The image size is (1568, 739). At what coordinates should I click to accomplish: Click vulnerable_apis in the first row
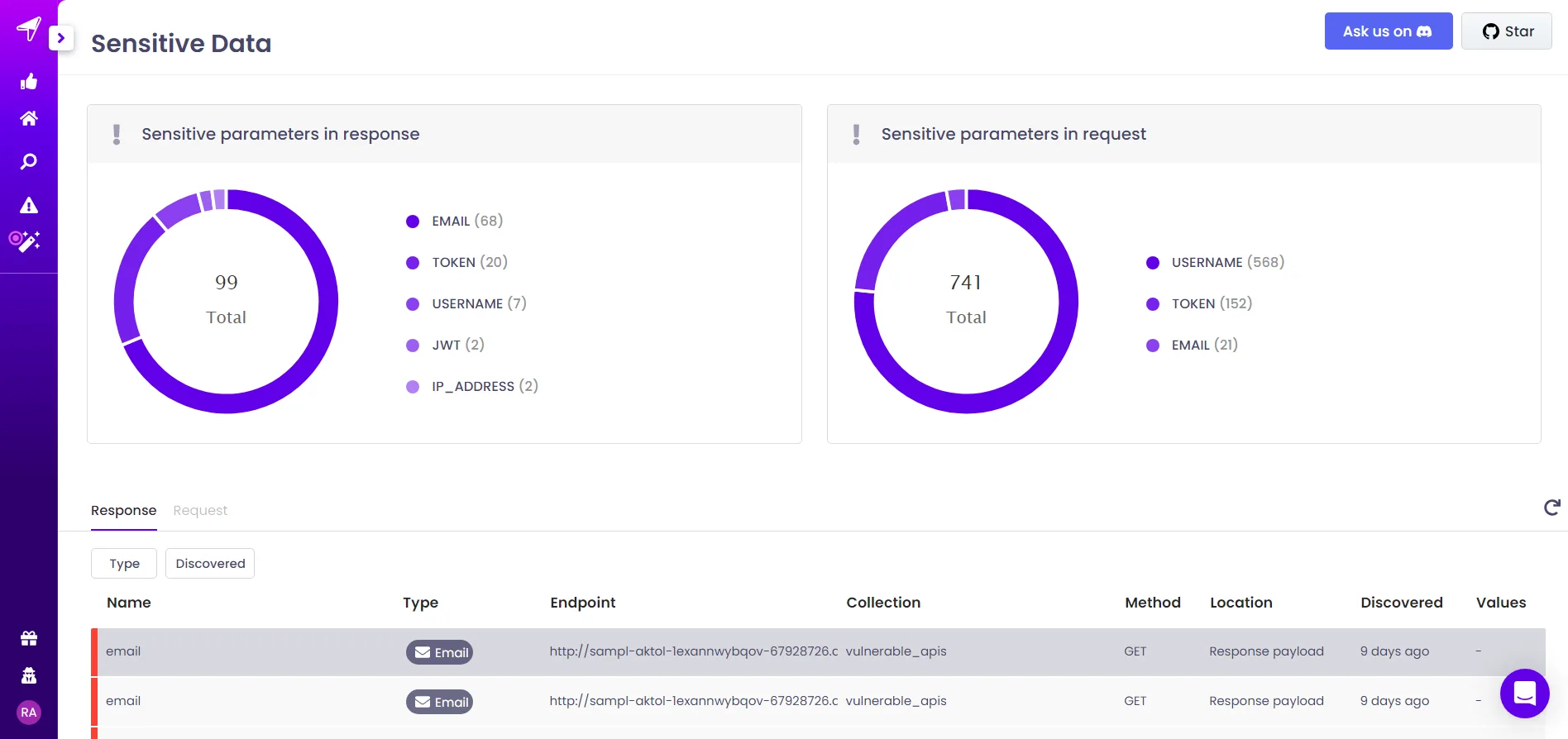point(896,651)
